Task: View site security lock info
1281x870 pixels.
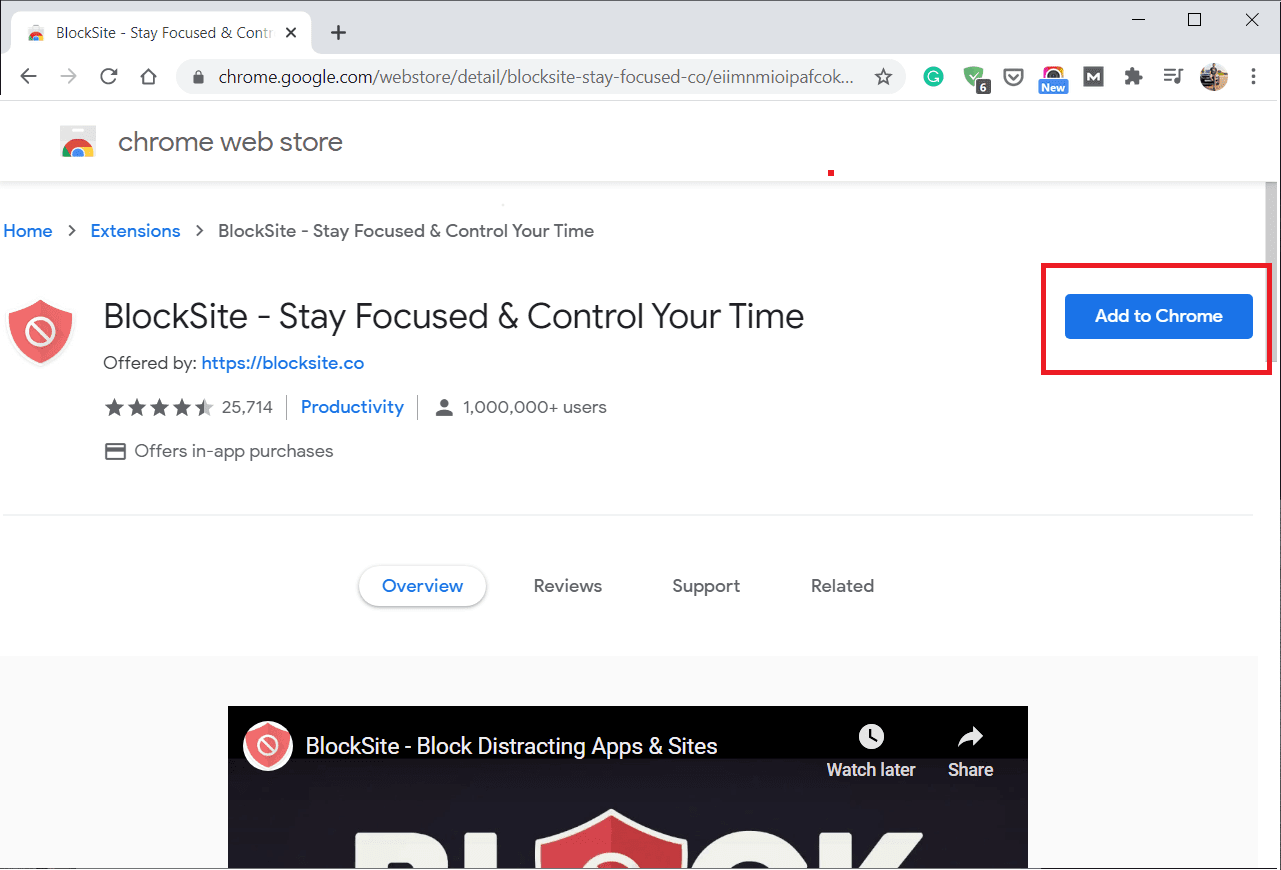Action: [x=198, y=77]
